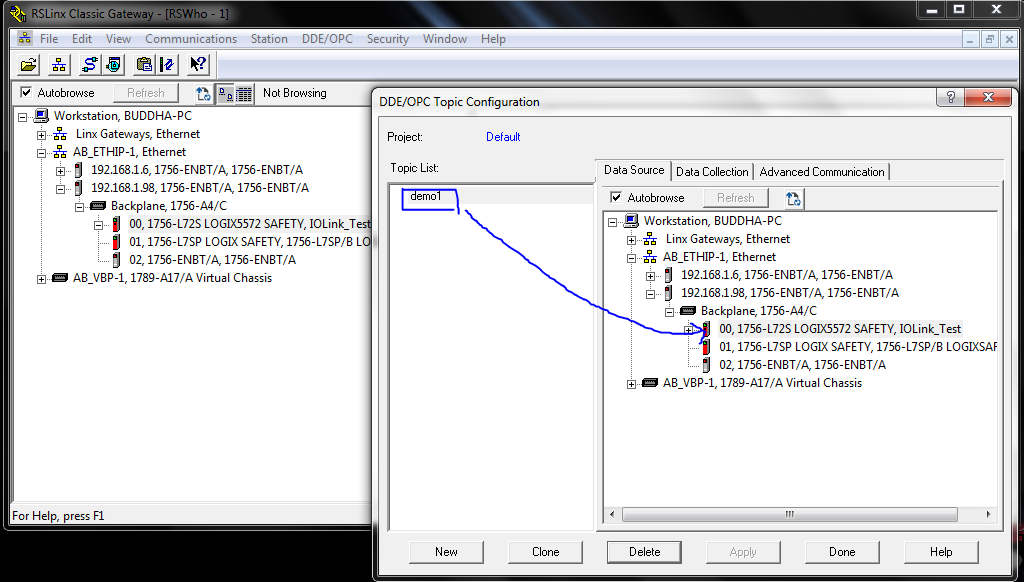Expand Linx Gateways node in dialog tree
The width and height of the screenshot is (1024, 582).
[x=632, y=240]
